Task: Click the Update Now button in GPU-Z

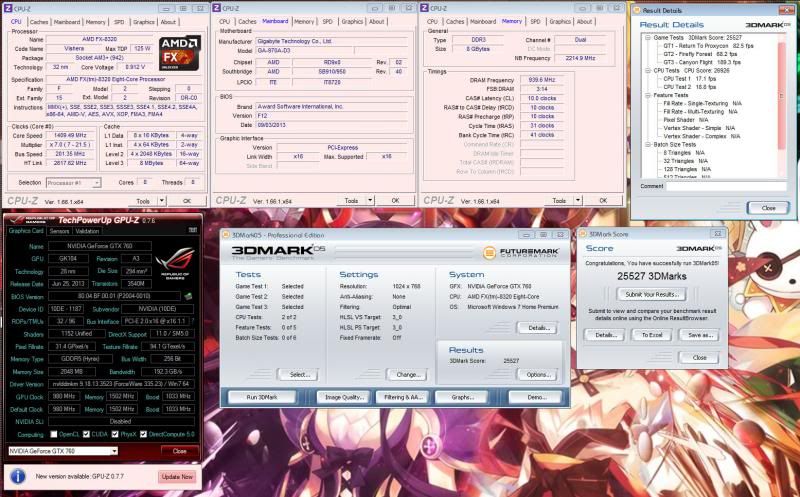Action: (177, 477)
